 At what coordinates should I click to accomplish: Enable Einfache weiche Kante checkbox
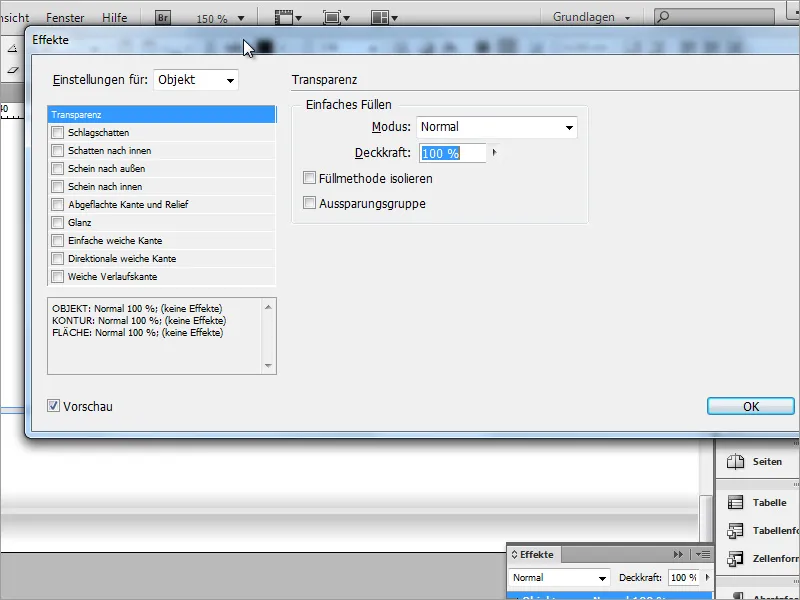58,240
